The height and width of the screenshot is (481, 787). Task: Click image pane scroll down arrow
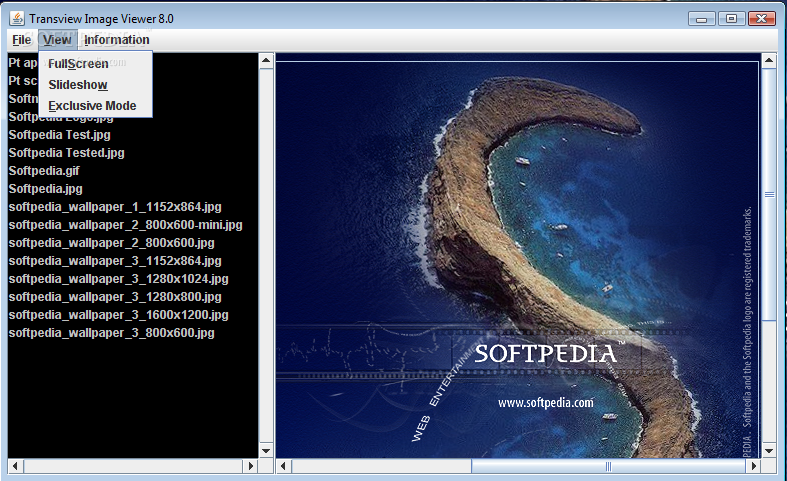click(x=769, y=450)
